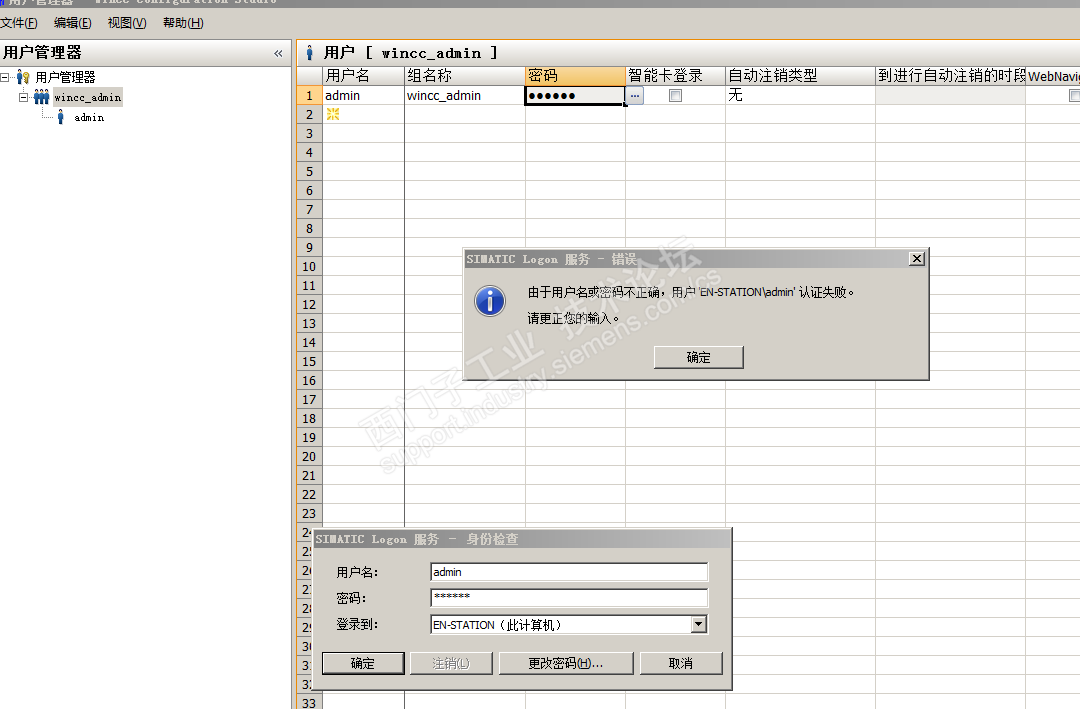Viewport: 1080px width, 709px height.
Task: Open the 编辑(E) menu
Action: (72, 23)
